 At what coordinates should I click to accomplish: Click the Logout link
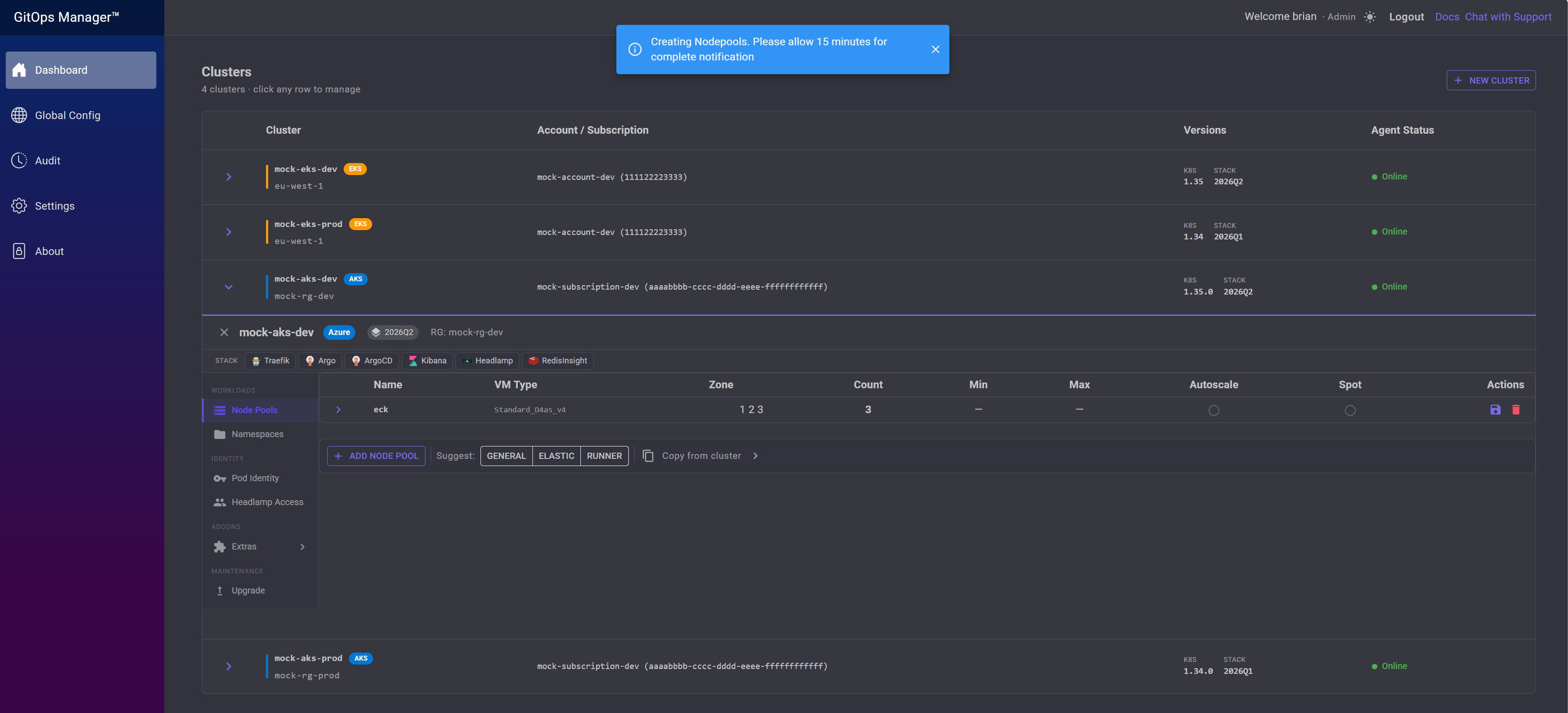1406,17
